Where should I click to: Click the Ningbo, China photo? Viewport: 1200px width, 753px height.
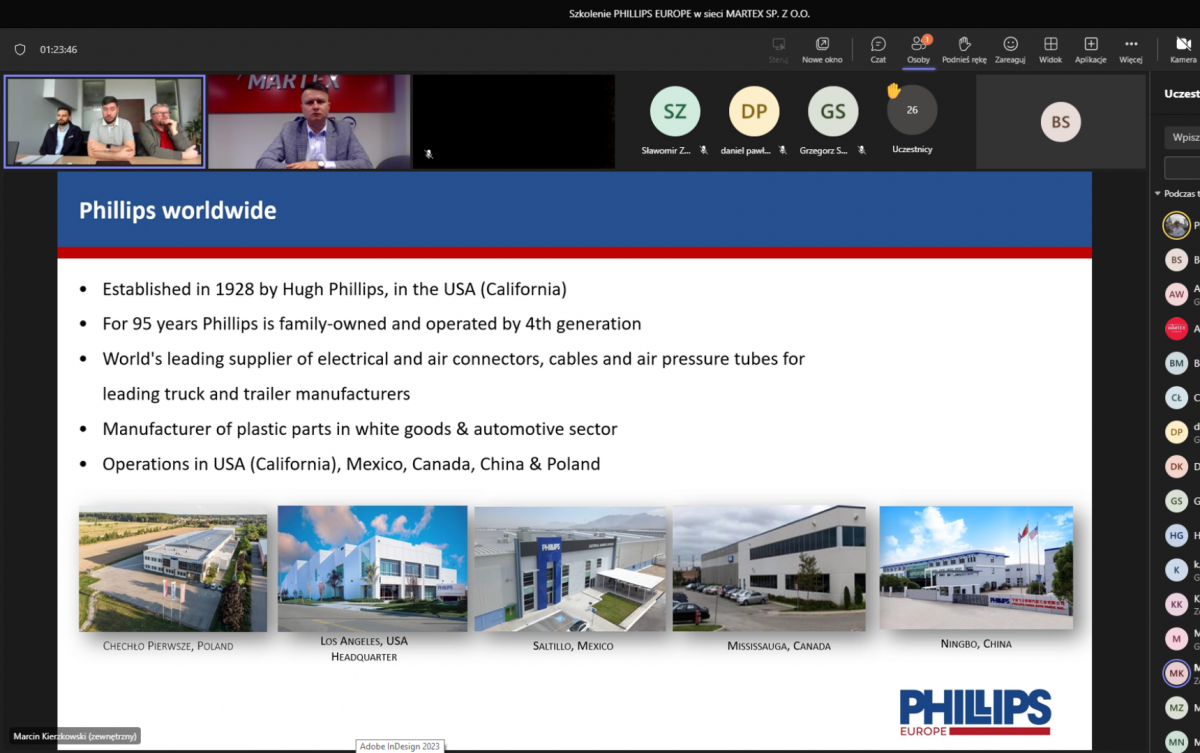coord(976,567)
